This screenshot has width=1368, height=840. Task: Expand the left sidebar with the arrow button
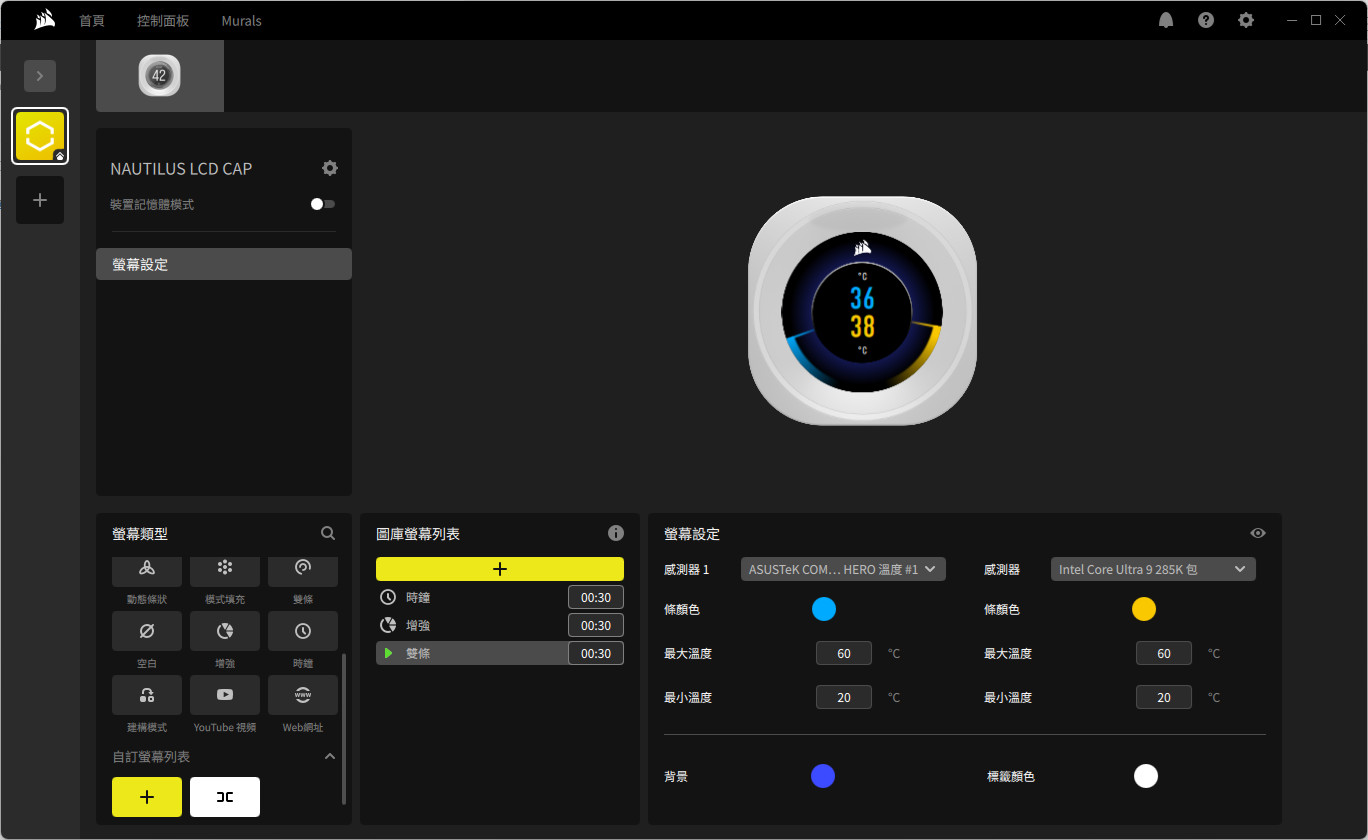40,76
